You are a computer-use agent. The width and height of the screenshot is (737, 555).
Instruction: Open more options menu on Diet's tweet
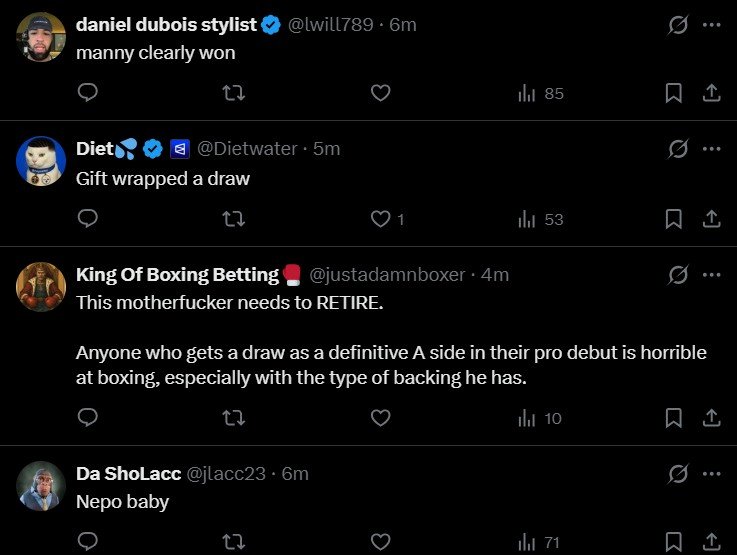pos(712,148)
